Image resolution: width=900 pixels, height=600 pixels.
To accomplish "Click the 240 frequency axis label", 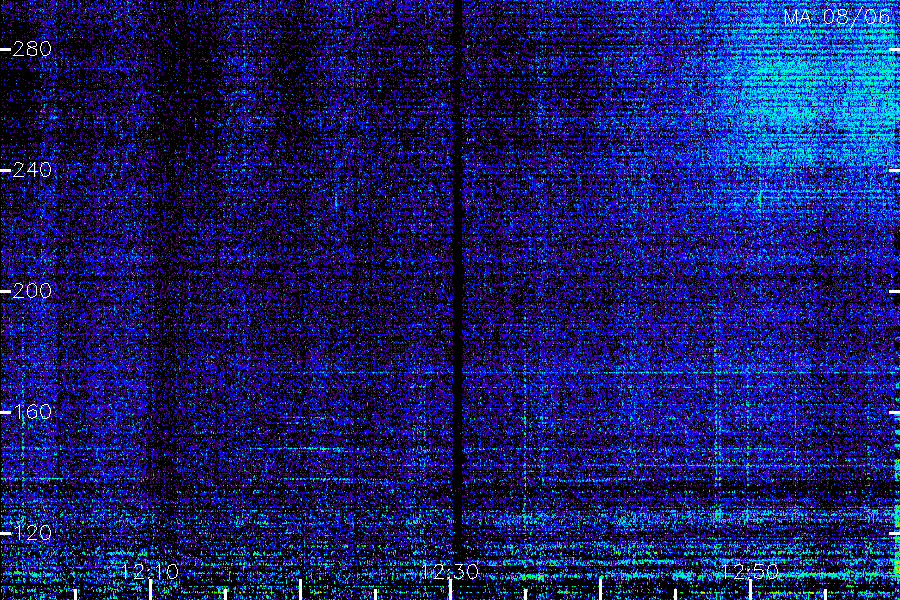I will [32, 170].
